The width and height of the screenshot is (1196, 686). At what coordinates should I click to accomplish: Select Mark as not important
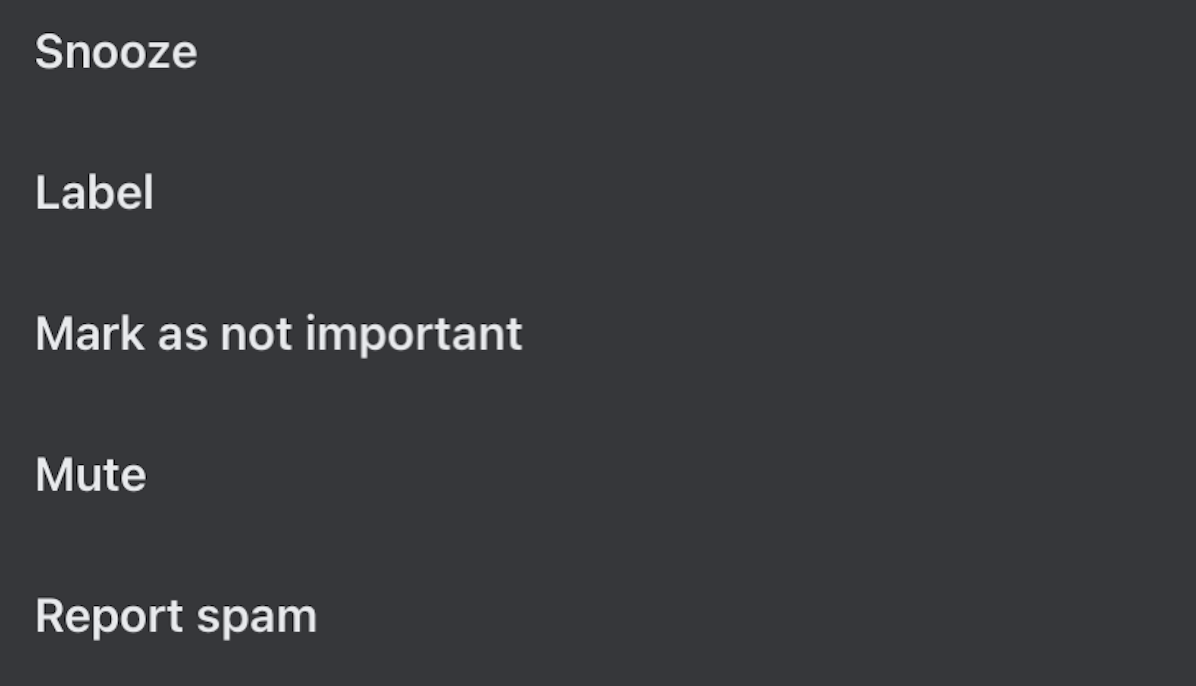(x=278, y=334)
